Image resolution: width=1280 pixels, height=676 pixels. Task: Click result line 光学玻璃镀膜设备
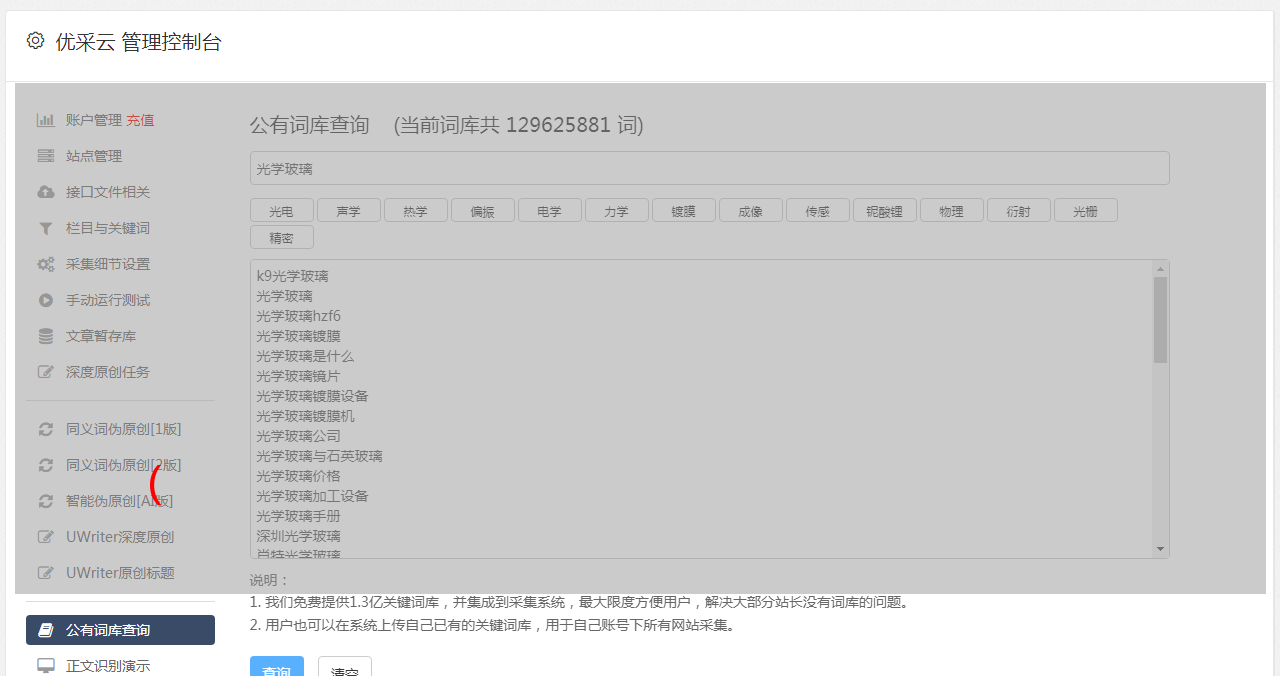point(312,396)
